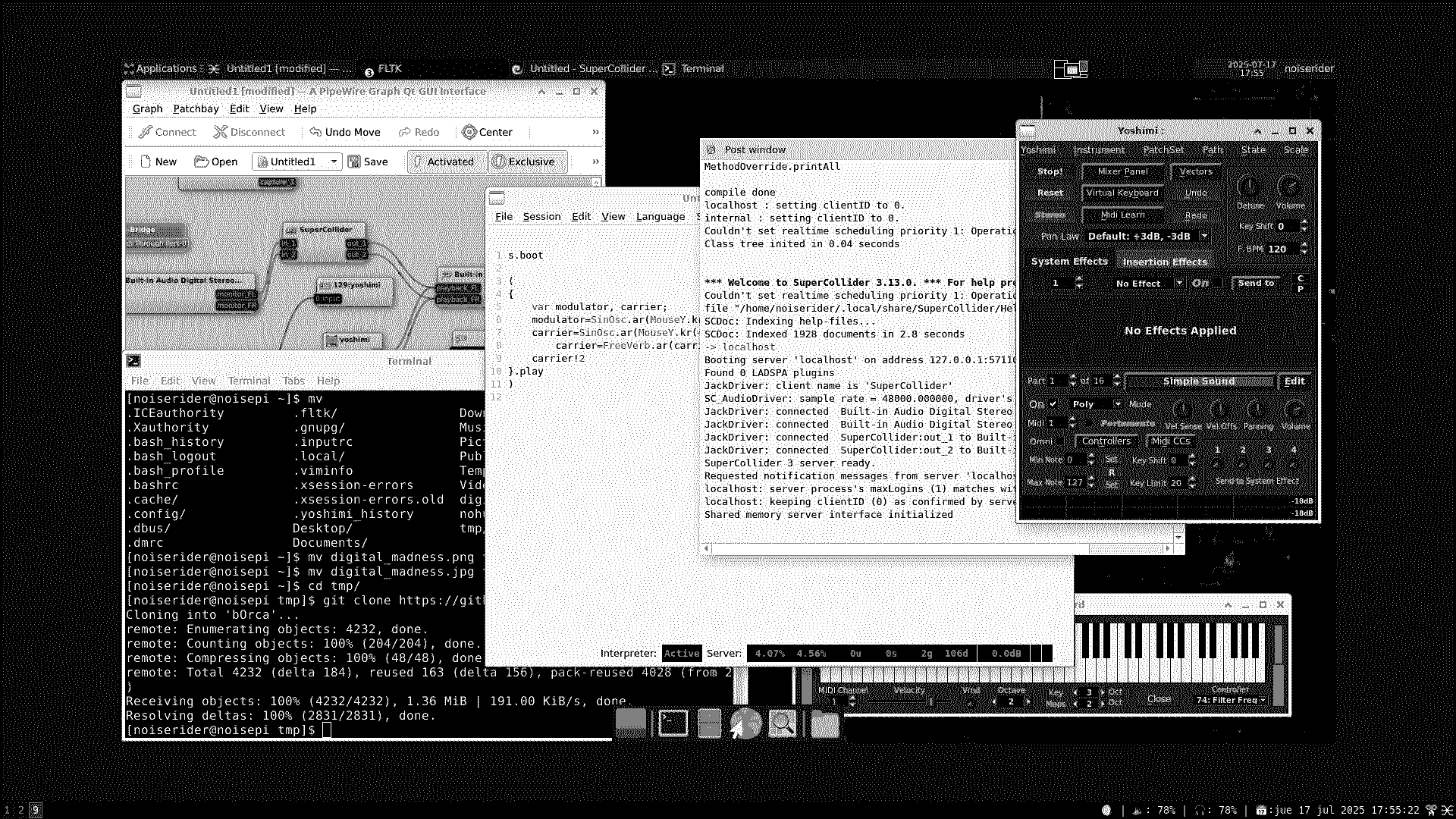Click the Octave right arrow on virtual keyboard
This screenshot has height=819, width=1456.
point(1028,701)
